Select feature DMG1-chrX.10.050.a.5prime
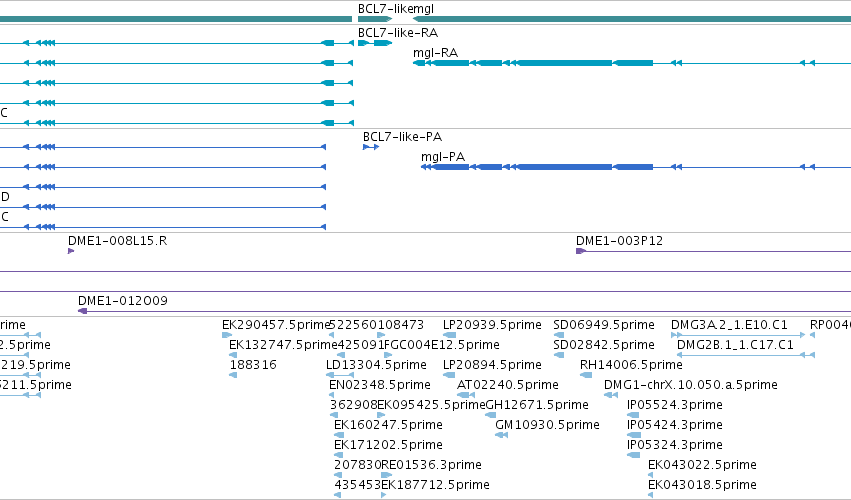This screenshot has height=500, width=851. 691,385
